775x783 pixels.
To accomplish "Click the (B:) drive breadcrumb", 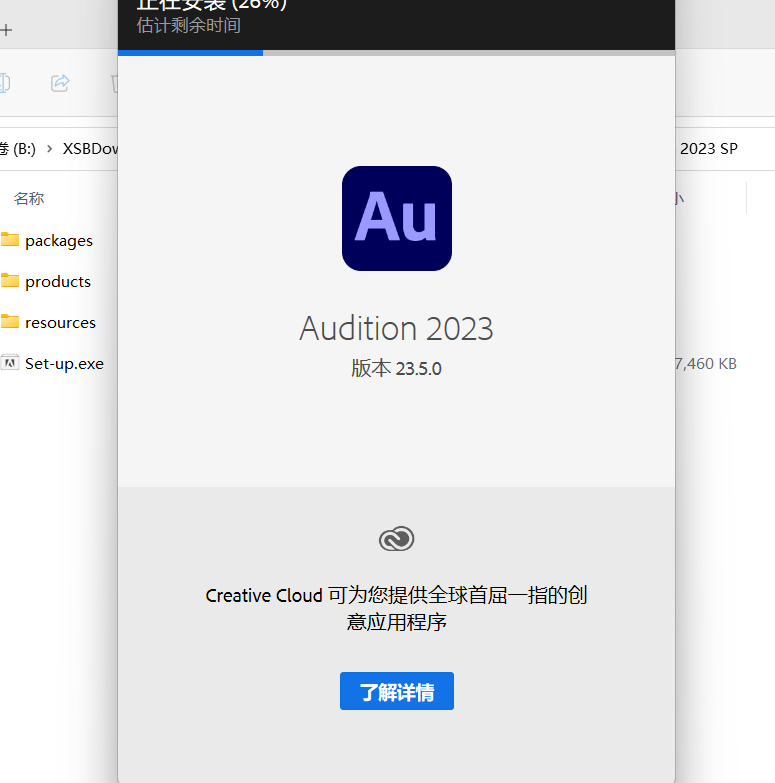I will tap(18, 149).
